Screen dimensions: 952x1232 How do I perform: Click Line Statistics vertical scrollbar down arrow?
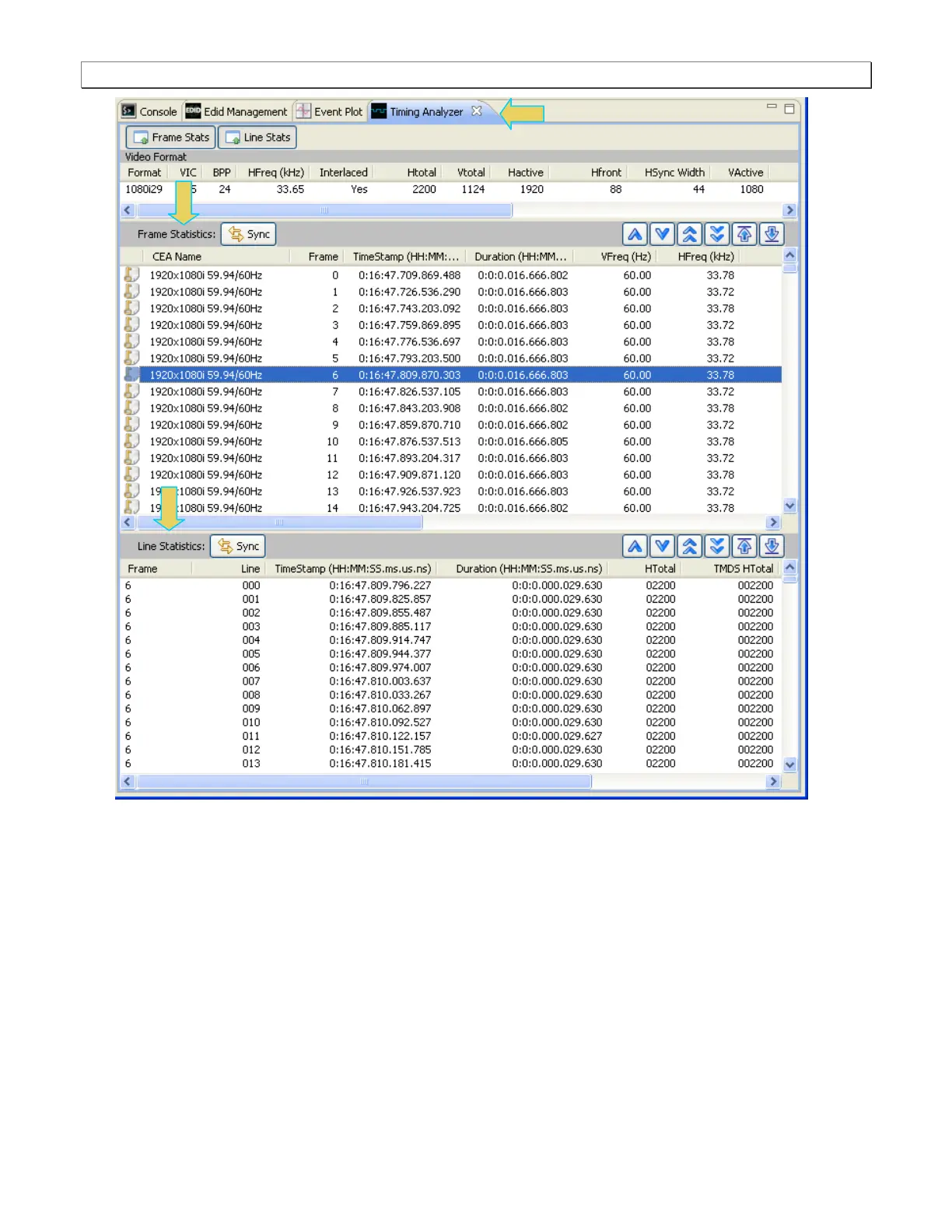click(x=790, y=765)
